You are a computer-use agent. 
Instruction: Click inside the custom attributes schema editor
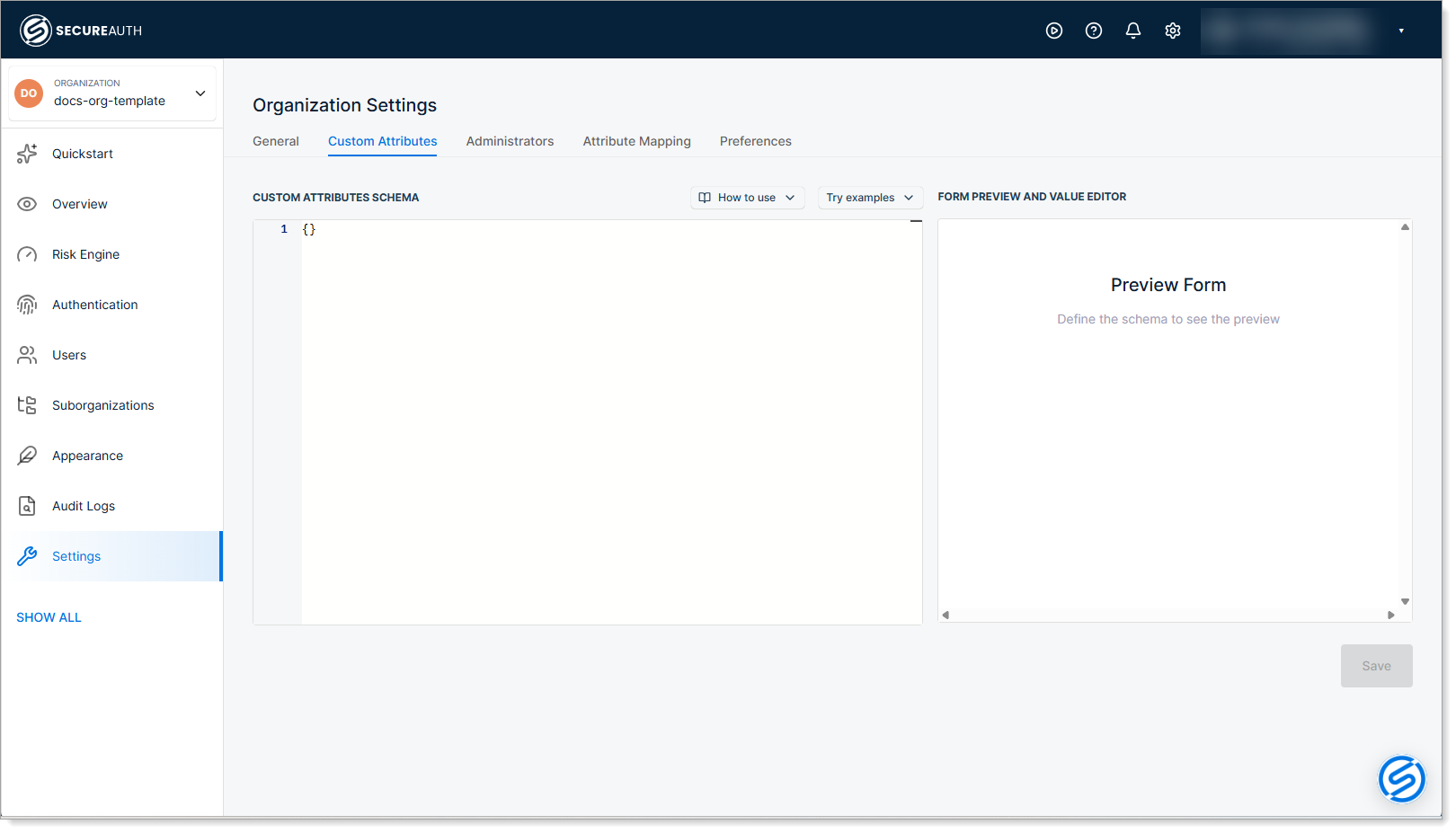click(584, 359)
